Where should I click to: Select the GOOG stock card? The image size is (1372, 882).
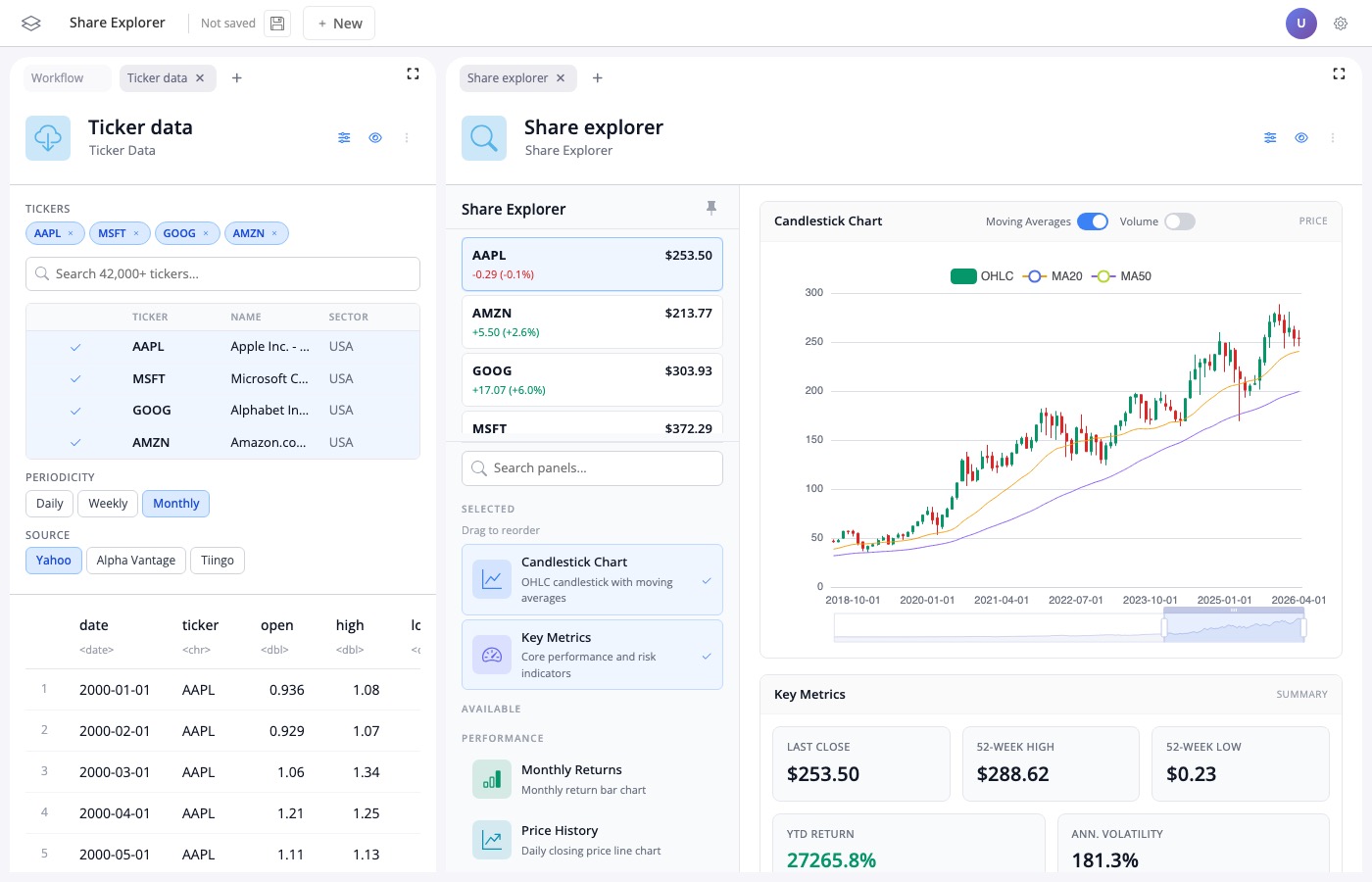point(592,380)
